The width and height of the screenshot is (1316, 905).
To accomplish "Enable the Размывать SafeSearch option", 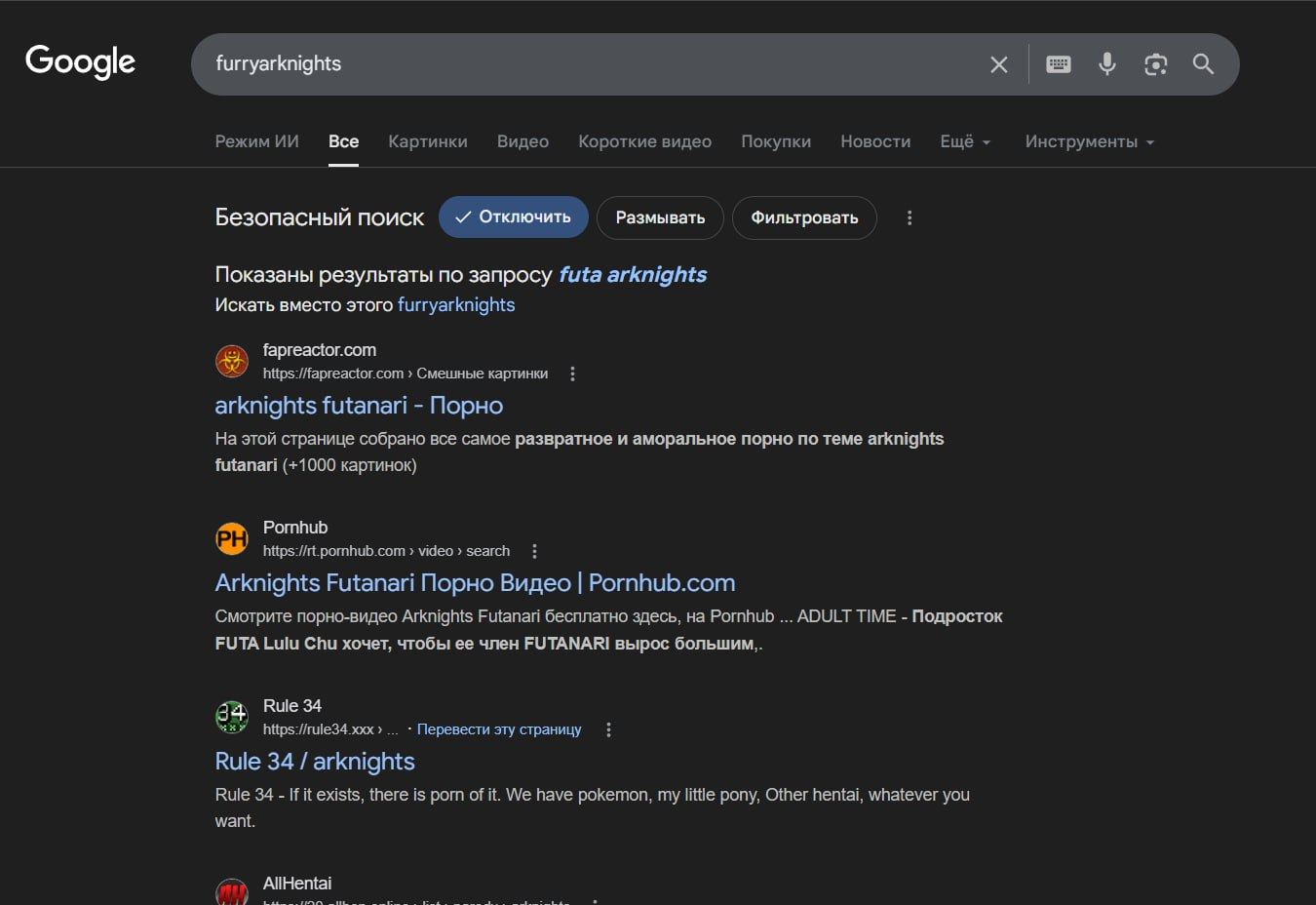I will click(659, 217).
